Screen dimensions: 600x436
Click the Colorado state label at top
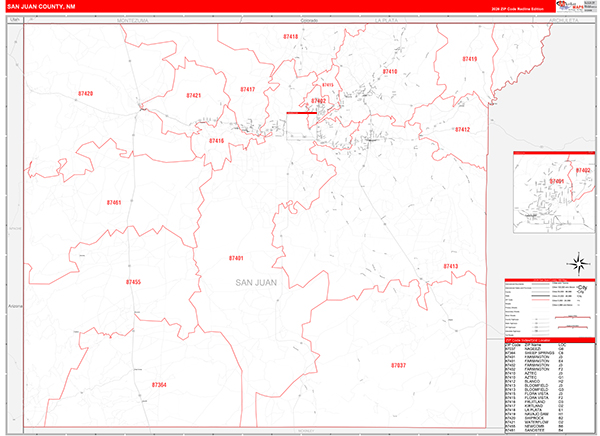309,20
